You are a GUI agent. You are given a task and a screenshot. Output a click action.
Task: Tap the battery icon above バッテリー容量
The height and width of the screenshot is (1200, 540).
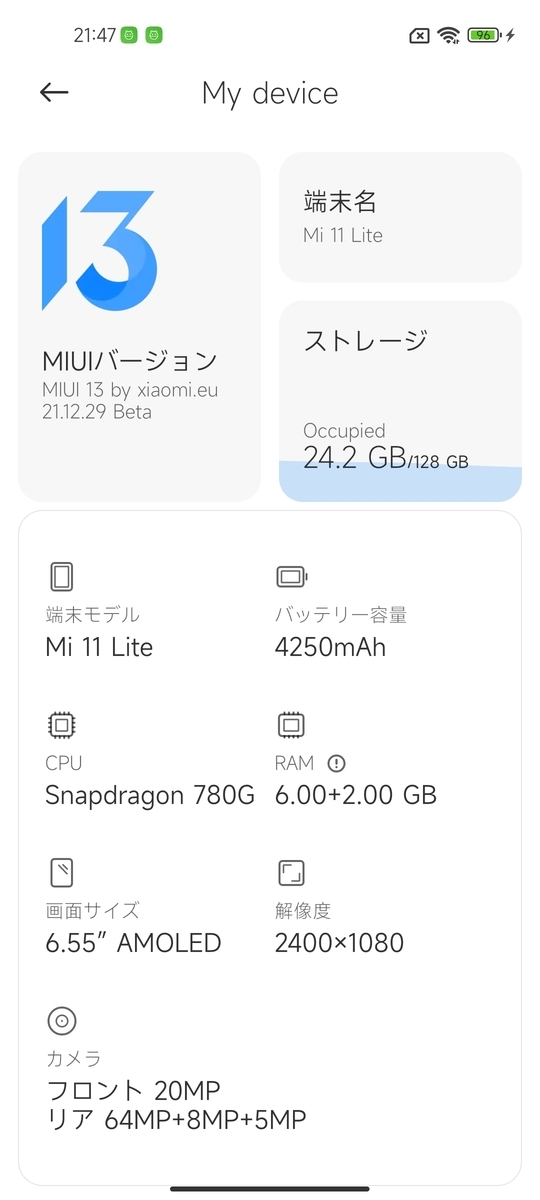coord(292,577)
